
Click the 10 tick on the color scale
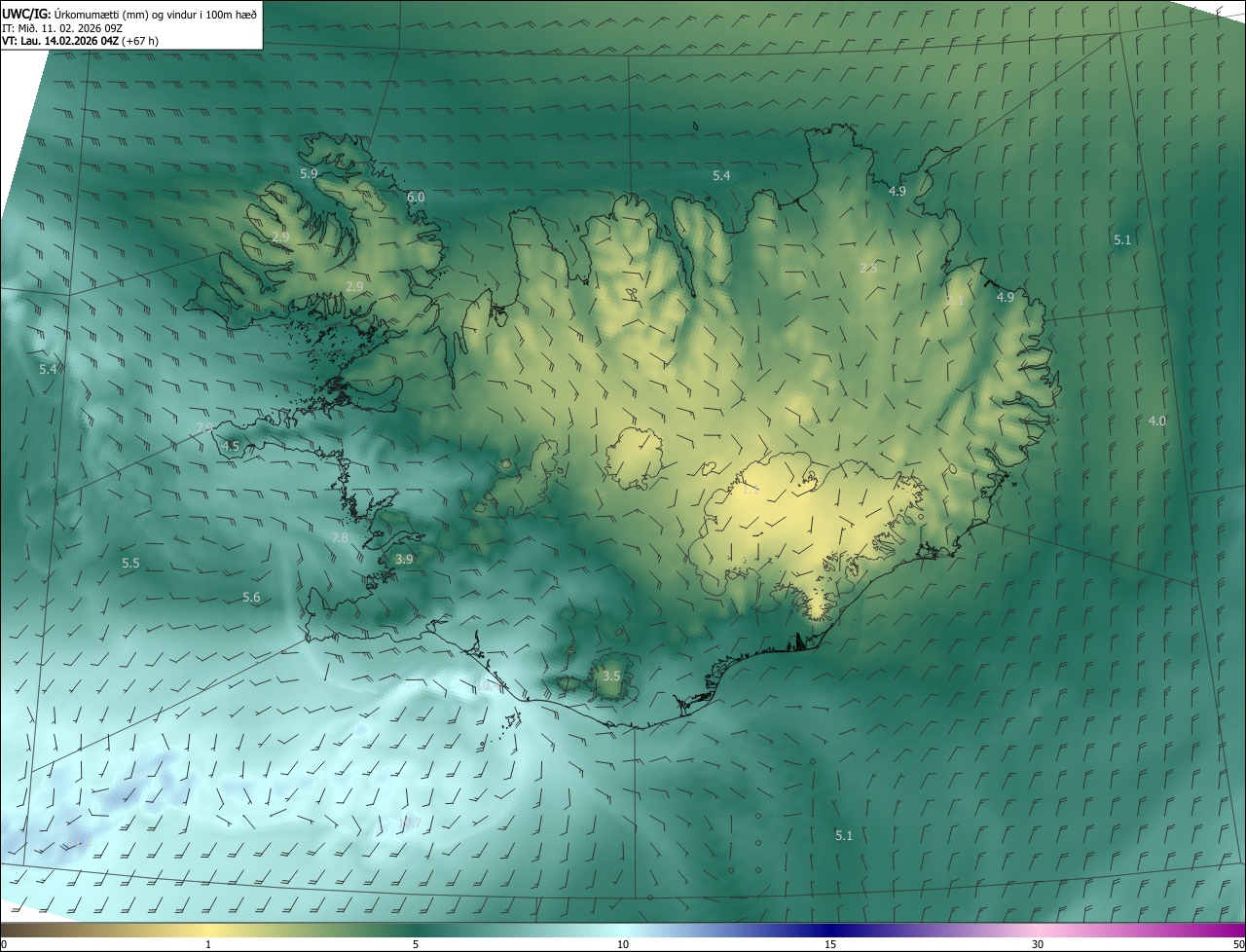623,944
